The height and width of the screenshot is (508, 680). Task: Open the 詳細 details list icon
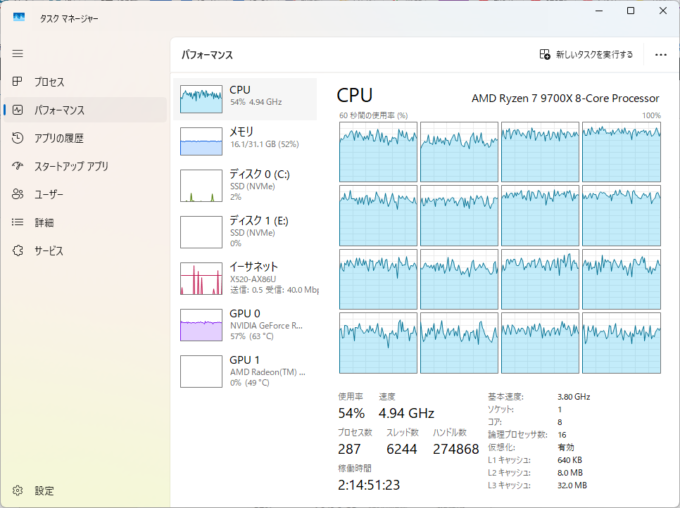click(x=17, y=222)
